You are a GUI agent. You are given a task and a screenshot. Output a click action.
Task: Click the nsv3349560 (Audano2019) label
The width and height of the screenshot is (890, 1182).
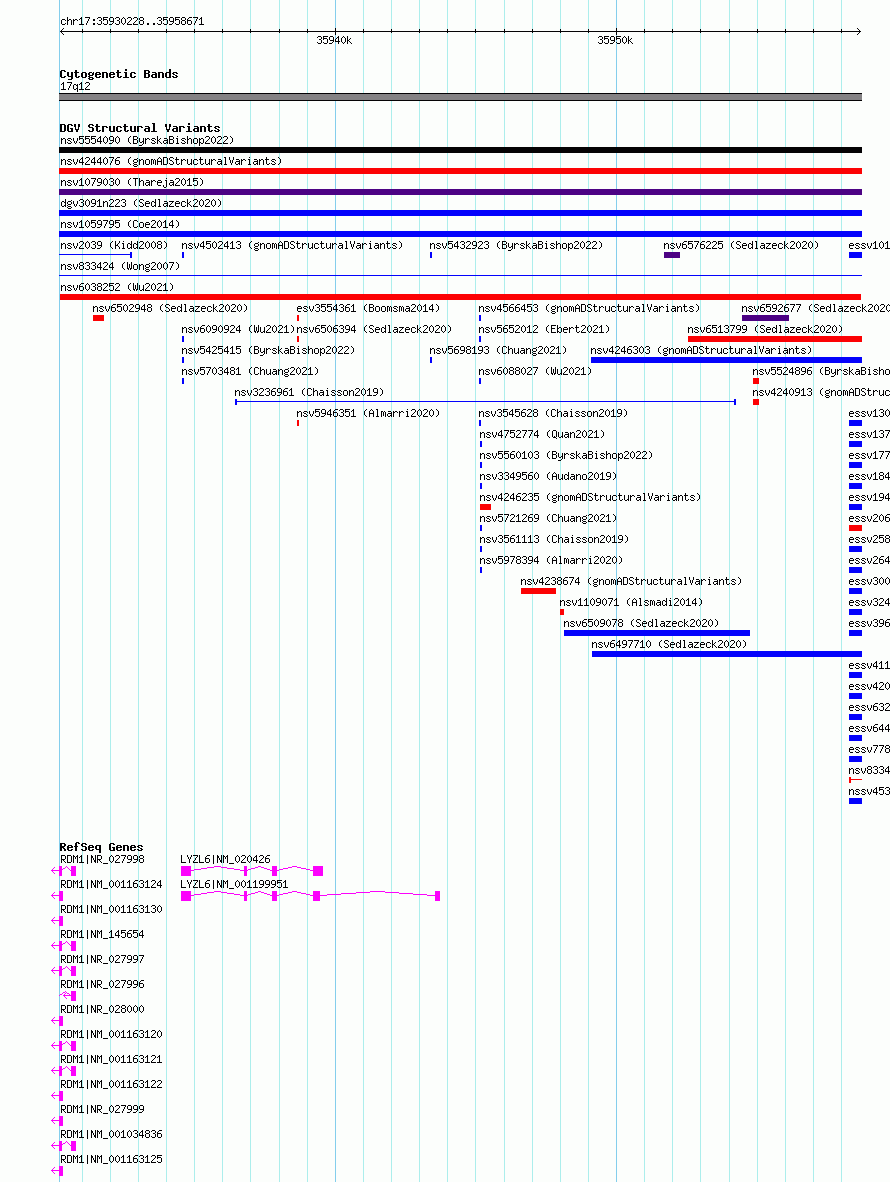548,478
